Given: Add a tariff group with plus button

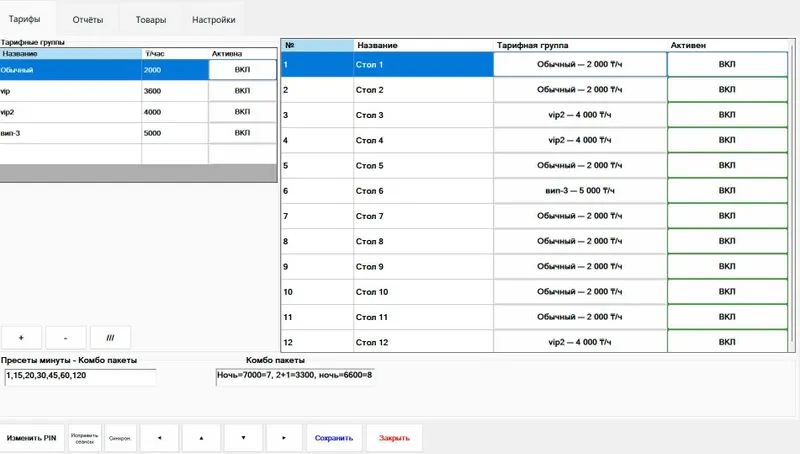Looking at the screenshot, I should pyautogui.click(x=21, y=338).
